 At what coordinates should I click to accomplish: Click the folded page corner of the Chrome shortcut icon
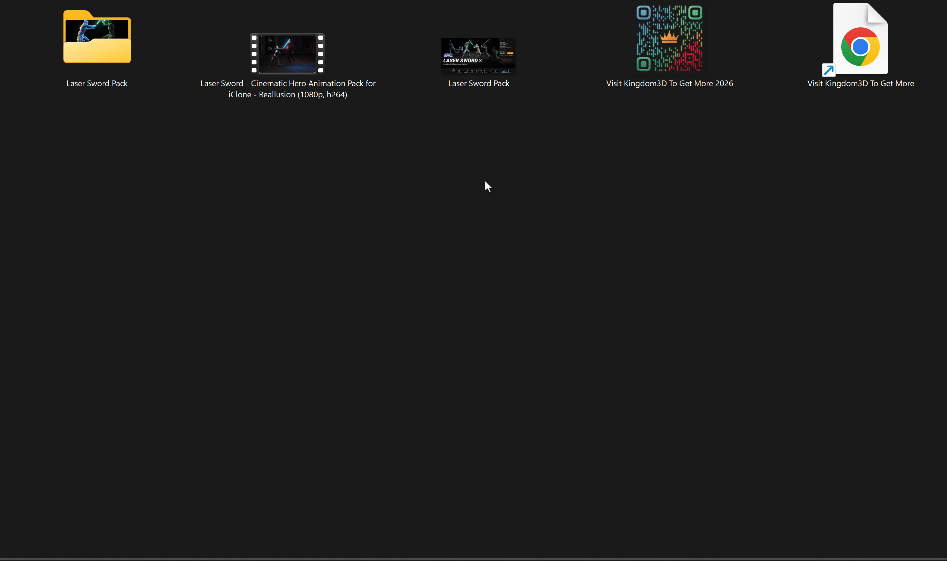[878, 13]
